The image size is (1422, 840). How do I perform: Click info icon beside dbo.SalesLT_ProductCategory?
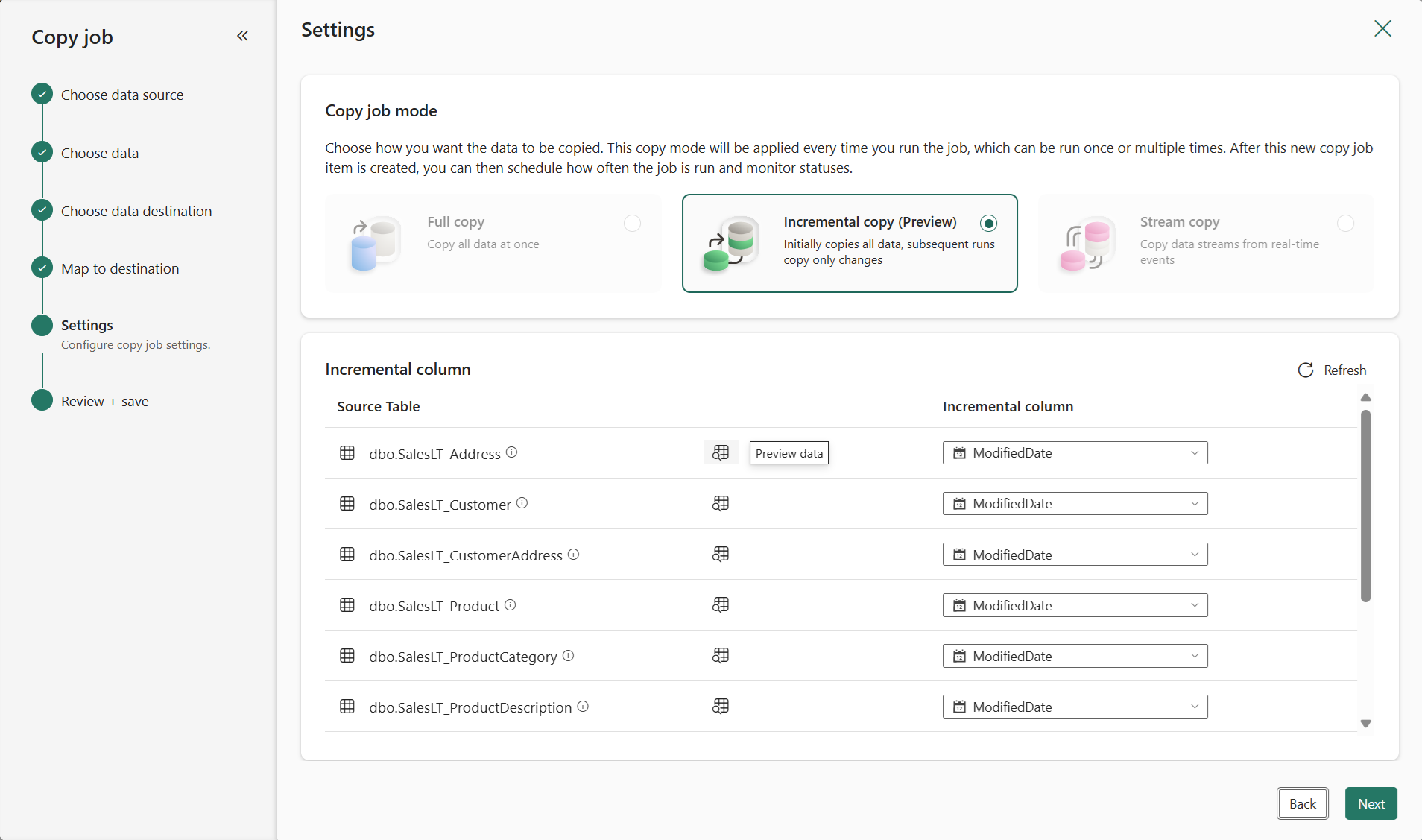(568, 656)
